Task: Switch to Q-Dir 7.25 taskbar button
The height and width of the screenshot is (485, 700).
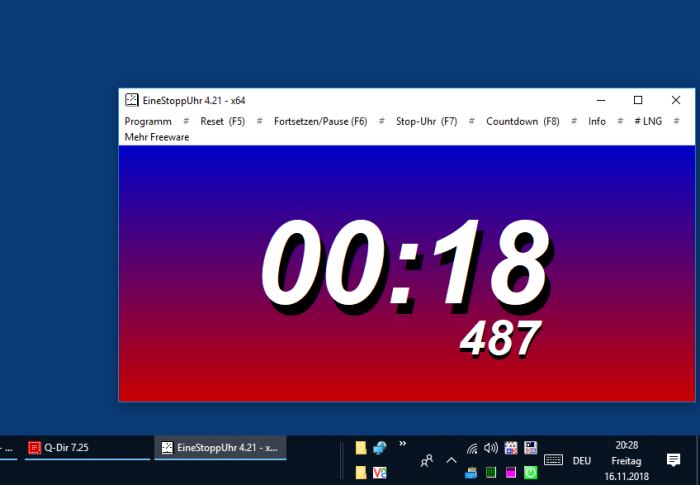Action: pos(88,447)
